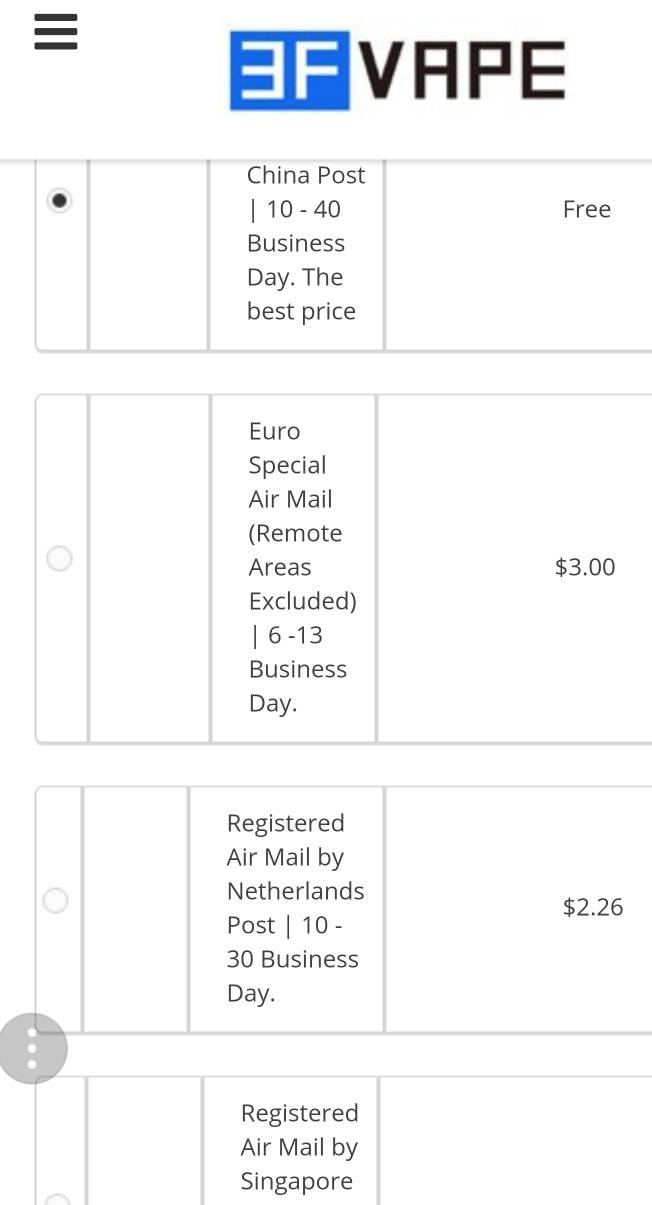
Task: Select Netherlands Post registered mail radio
Action: coord(56,901)
